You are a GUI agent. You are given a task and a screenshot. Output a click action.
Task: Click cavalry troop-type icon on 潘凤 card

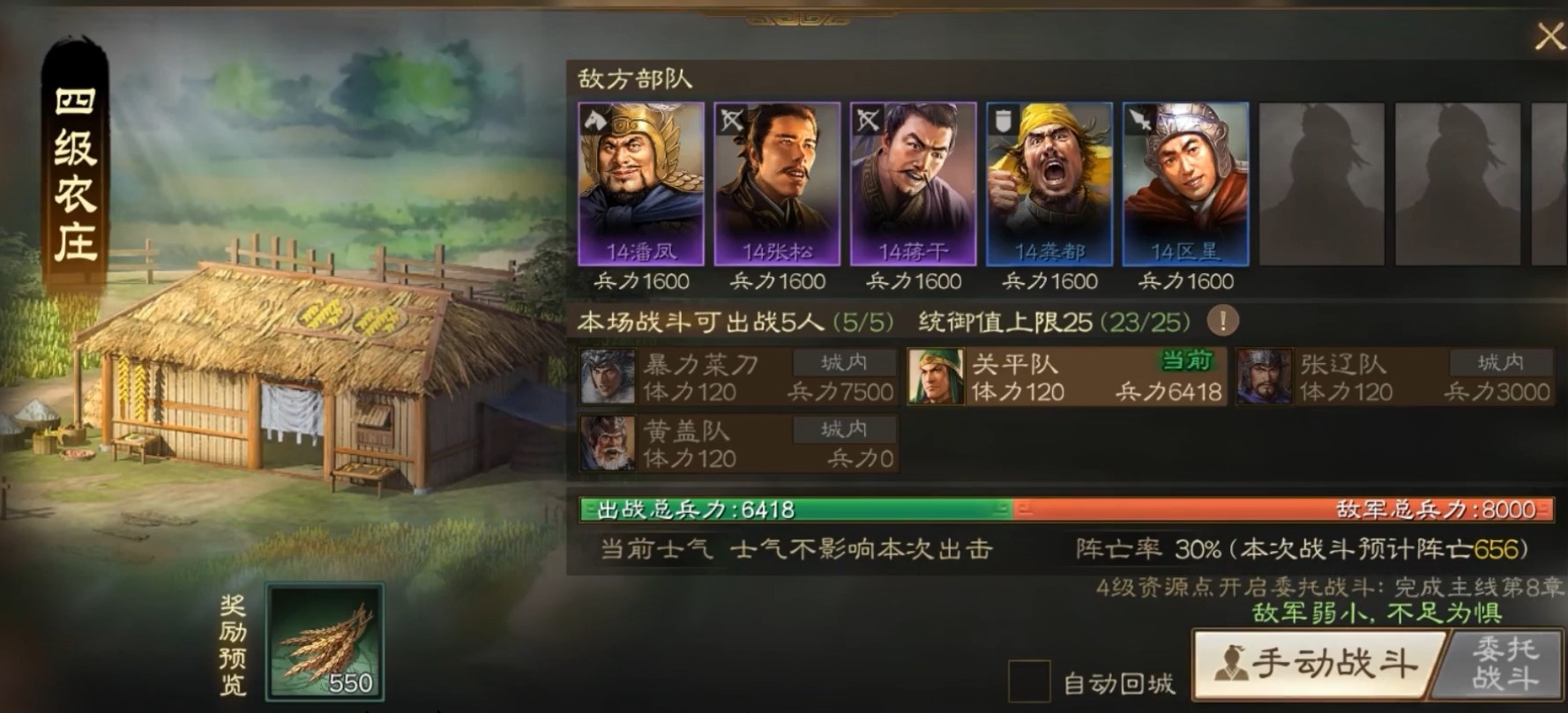[x=595, y=120]
